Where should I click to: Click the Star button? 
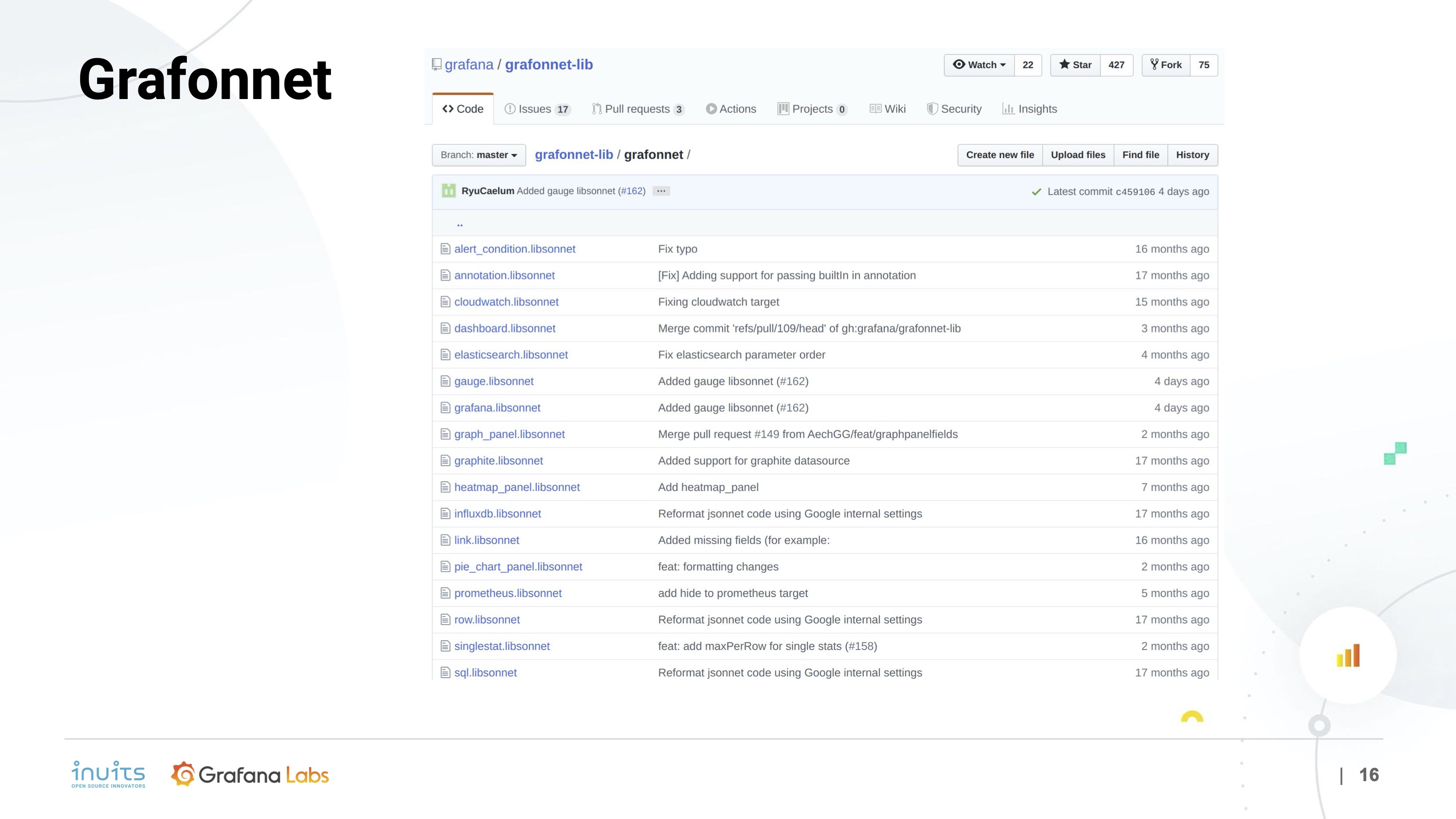(x=1075, y=65)
